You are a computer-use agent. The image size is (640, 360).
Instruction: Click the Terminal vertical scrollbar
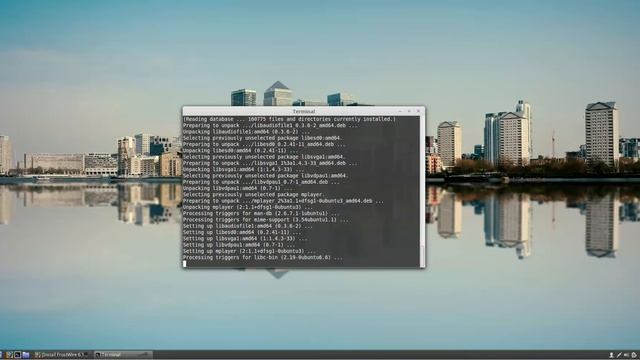pyautogui.click(x=422, y=191)
